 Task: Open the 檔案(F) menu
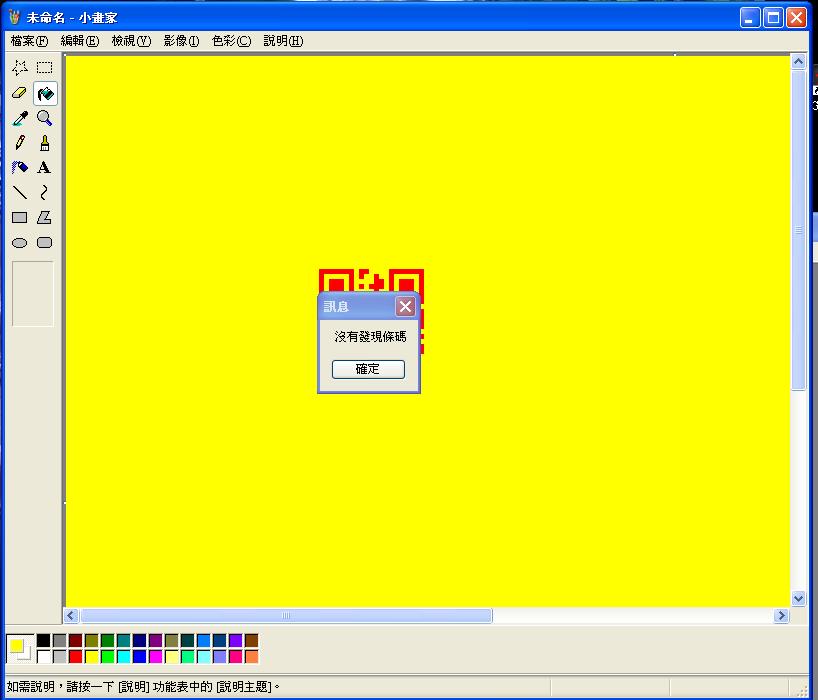[x=29, y=41]
